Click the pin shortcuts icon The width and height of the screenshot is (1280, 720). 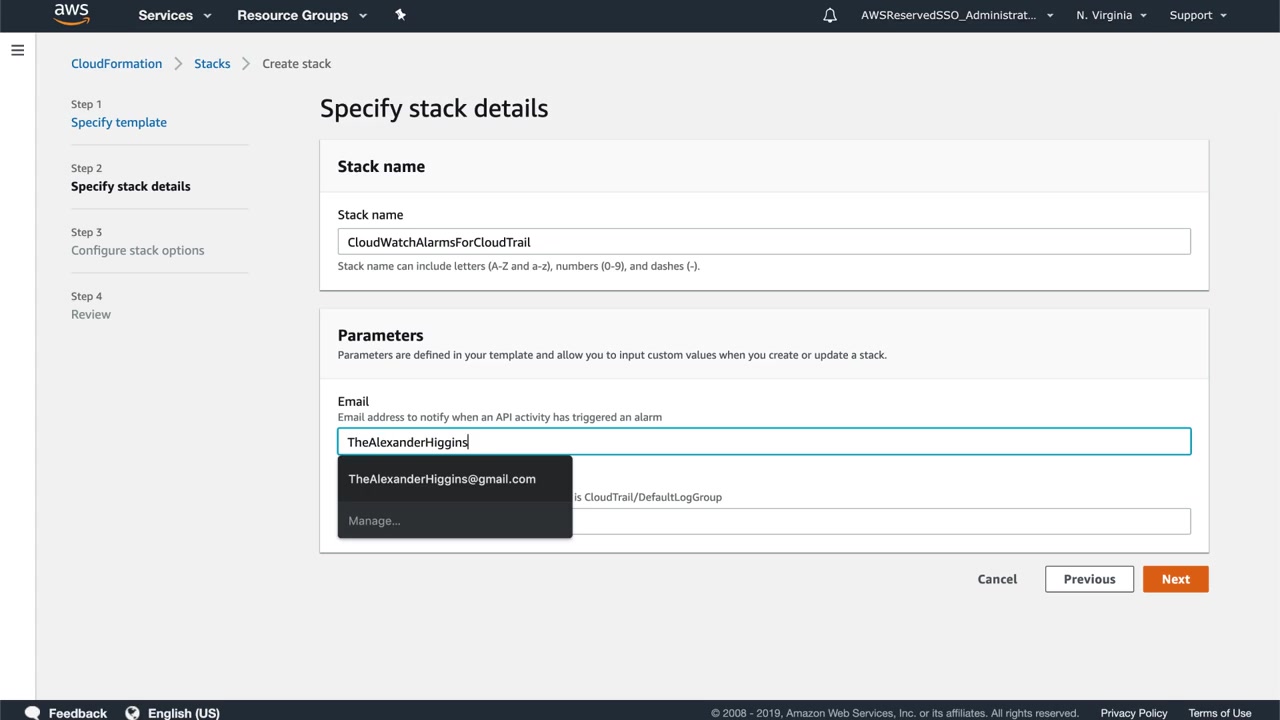(400, 15)
